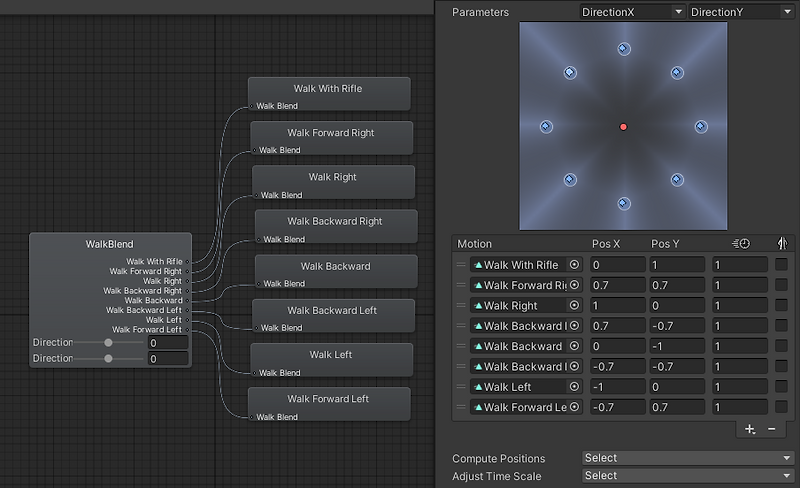
Task: Toggle mirror checkbox for Walk Backward Right row
Action: [781, 326]
